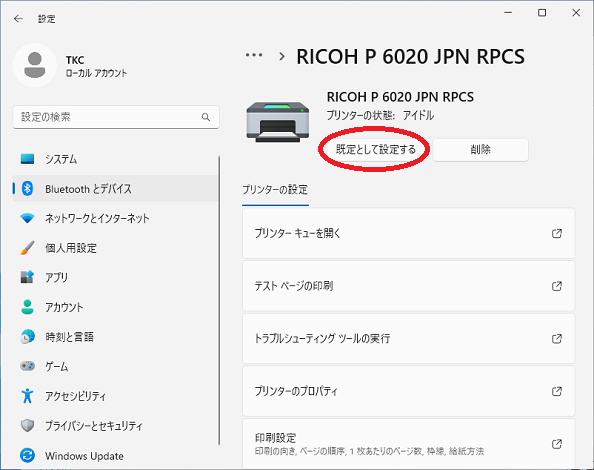Open プライバシーとセキュリティ settings
Viewport: 594px width, 470px height.
pyautogui.click(x=115, y=426)
